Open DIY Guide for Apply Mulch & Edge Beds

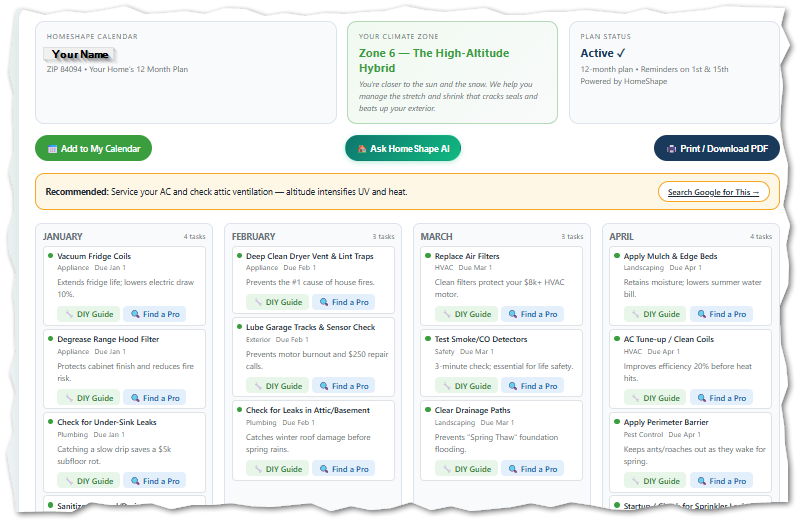coord(655,314)
